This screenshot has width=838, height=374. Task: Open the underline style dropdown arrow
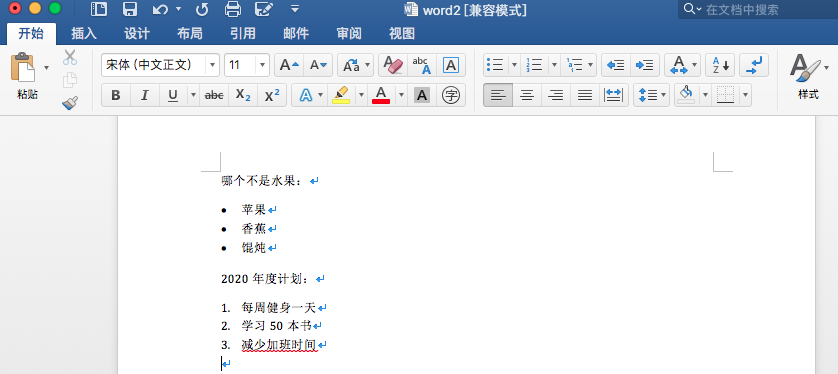pos(193,95)
